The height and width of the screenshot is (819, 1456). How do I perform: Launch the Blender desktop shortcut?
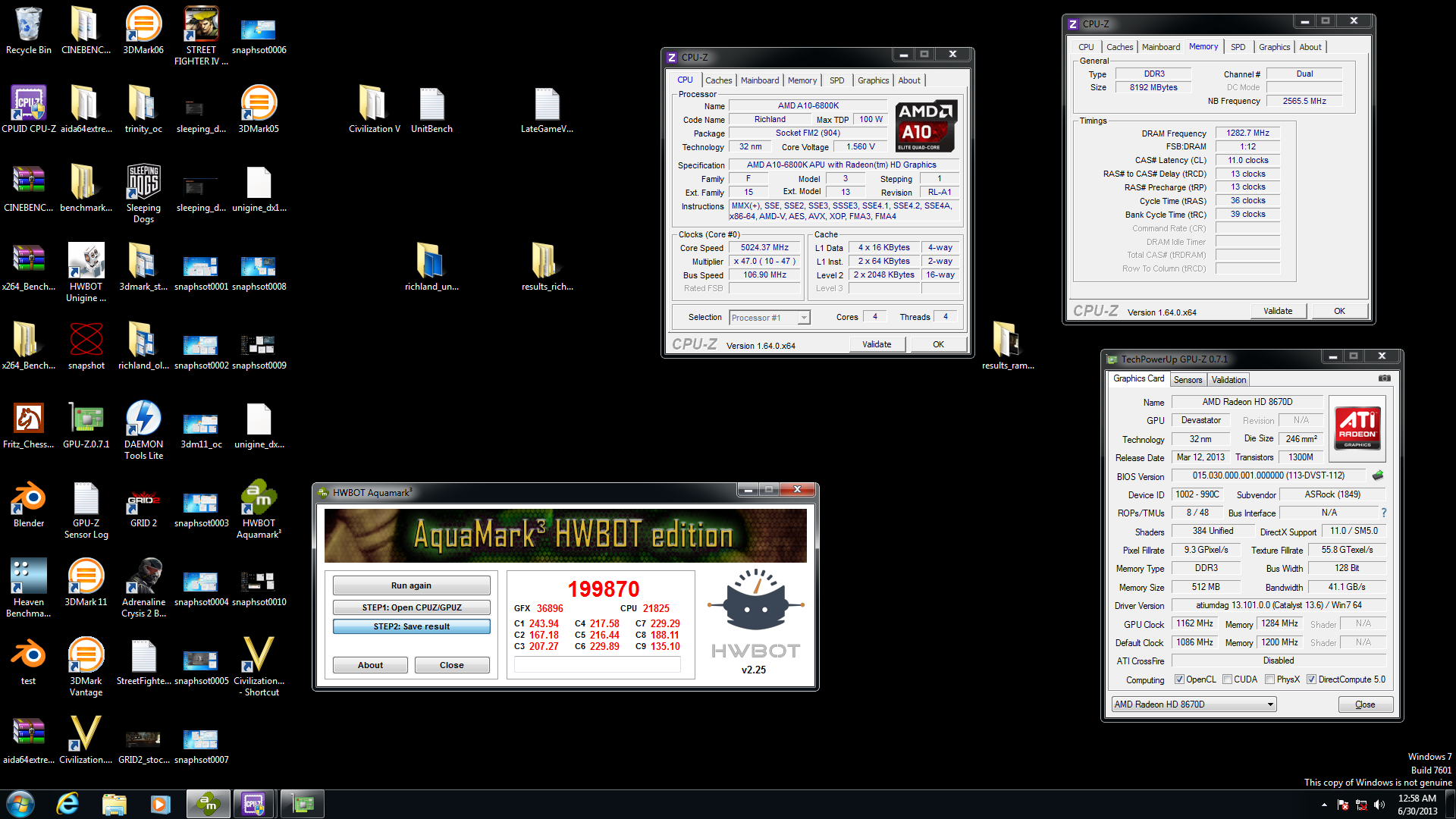29,504
